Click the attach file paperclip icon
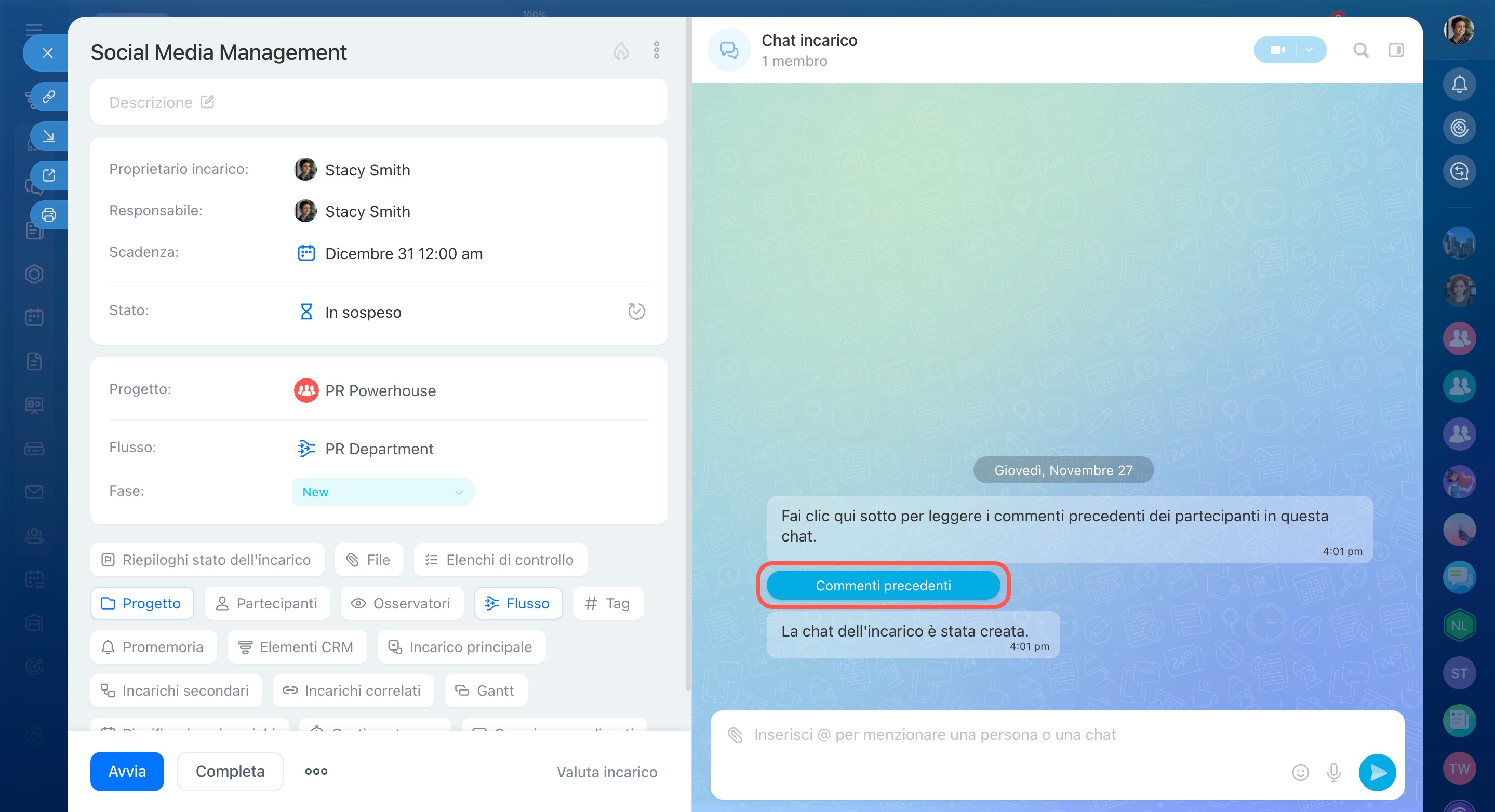This screenshot has width=1495, height=812. [x=735, y=735]
